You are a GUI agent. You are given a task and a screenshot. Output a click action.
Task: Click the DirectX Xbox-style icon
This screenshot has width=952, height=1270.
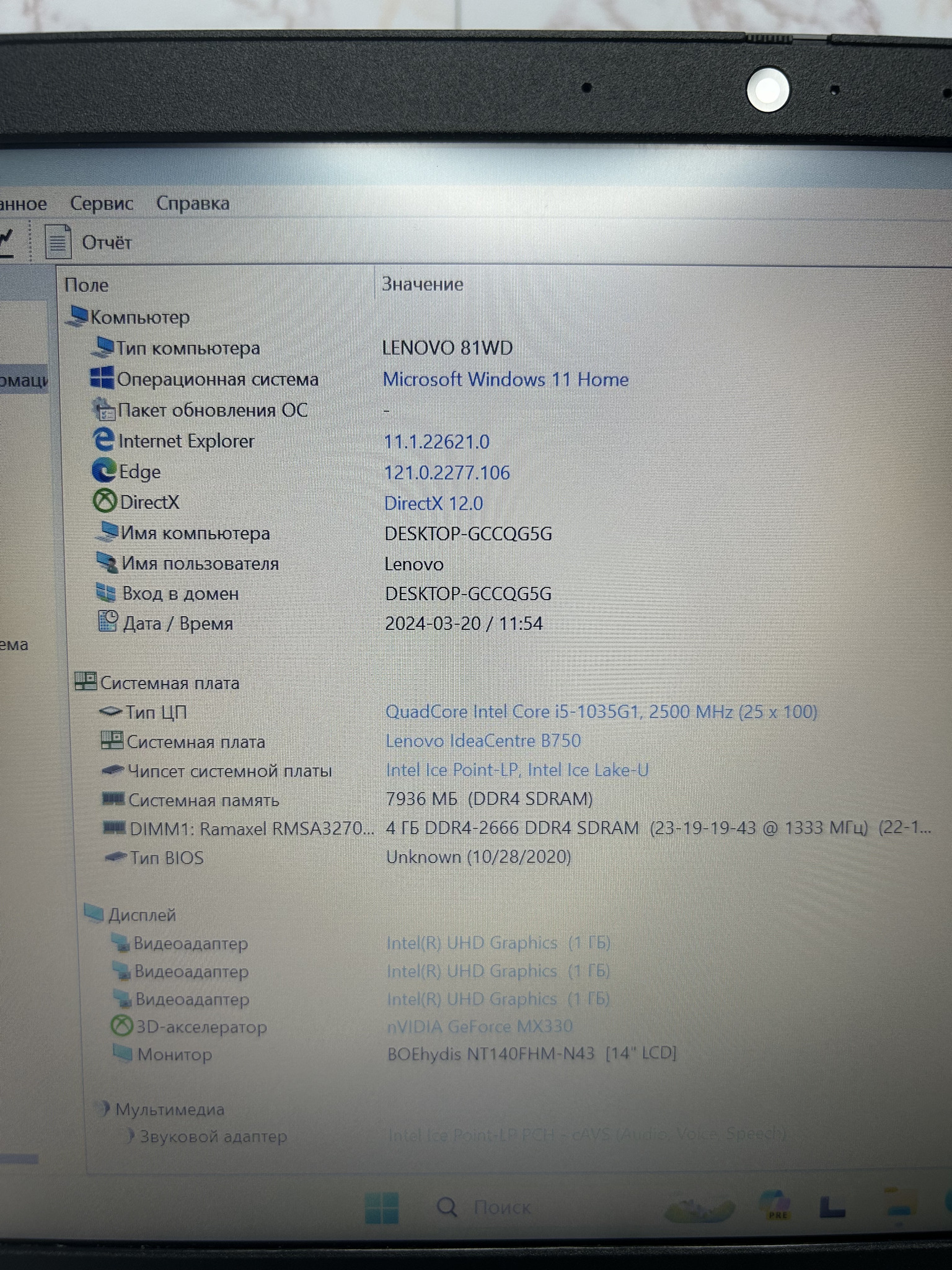pos(104,501)
